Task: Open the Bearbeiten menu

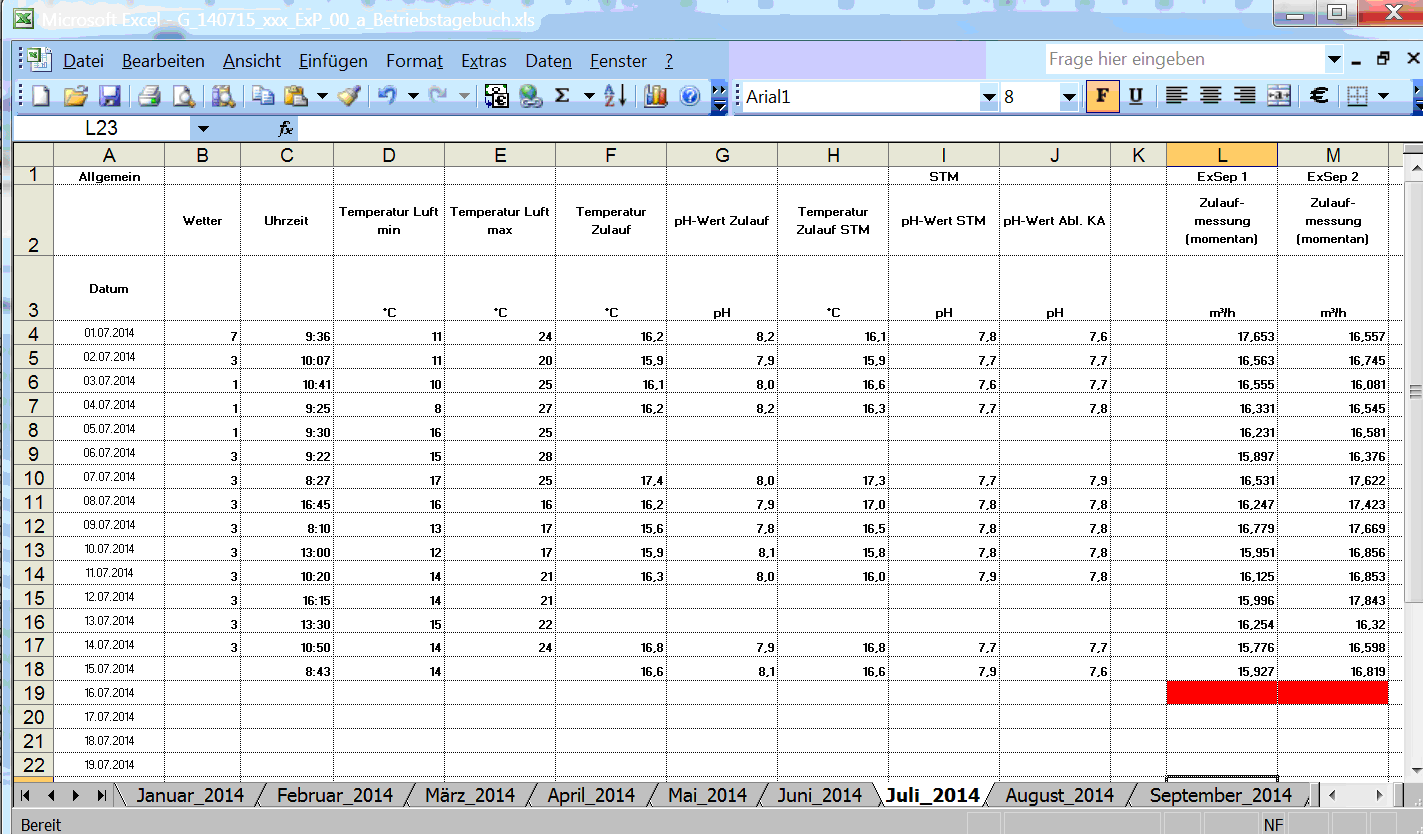Action: pyautogui.click(x=163, y=61)
